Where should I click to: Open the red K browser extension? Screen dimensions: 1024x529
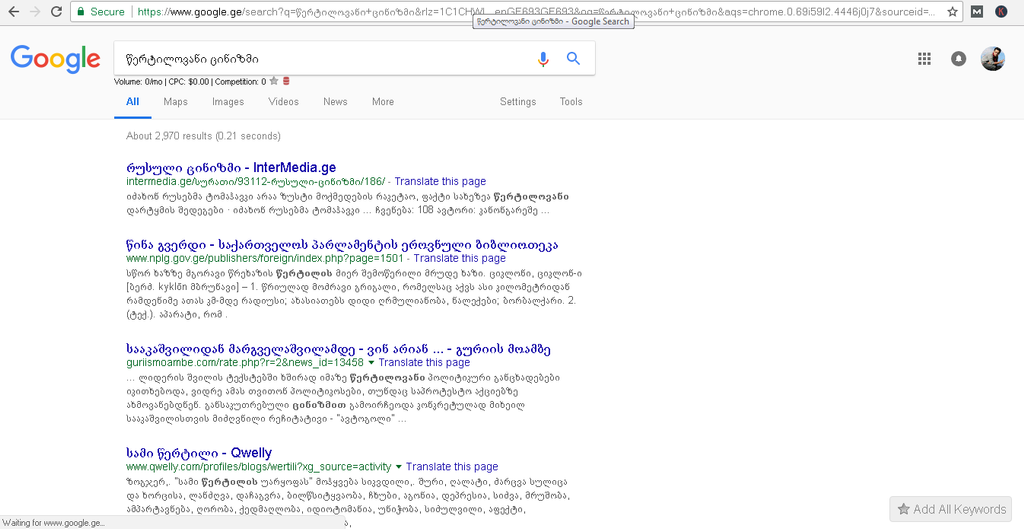[x=1000, y=12]
